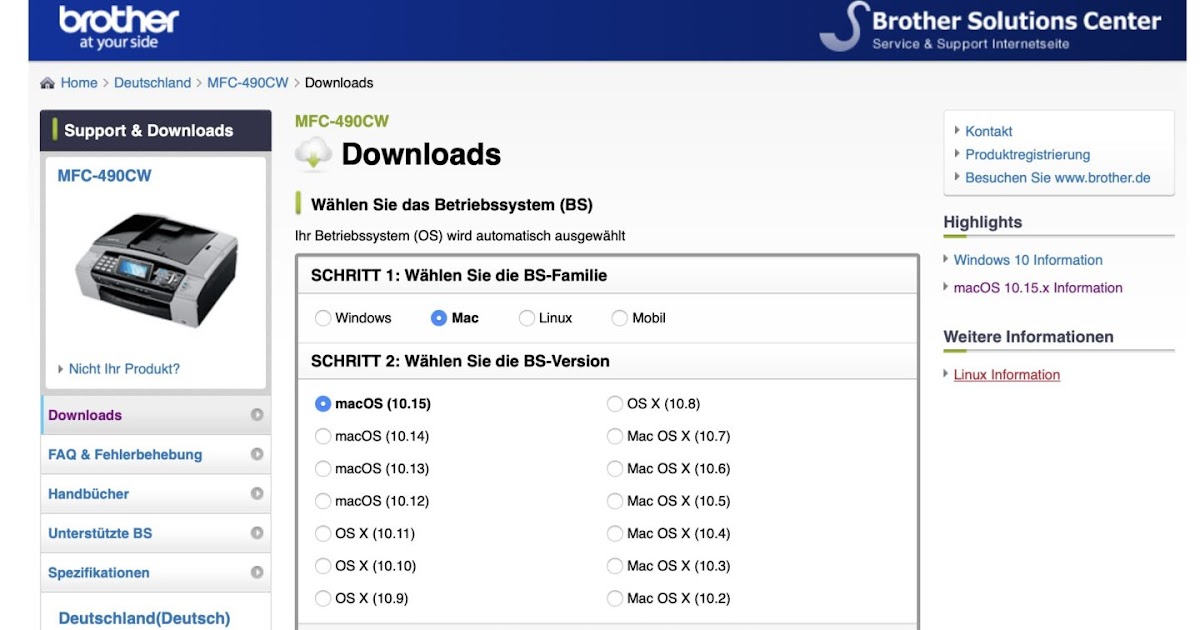Pick macOS (10.12) radio button

pyautogui.click(x=323, y=501)
